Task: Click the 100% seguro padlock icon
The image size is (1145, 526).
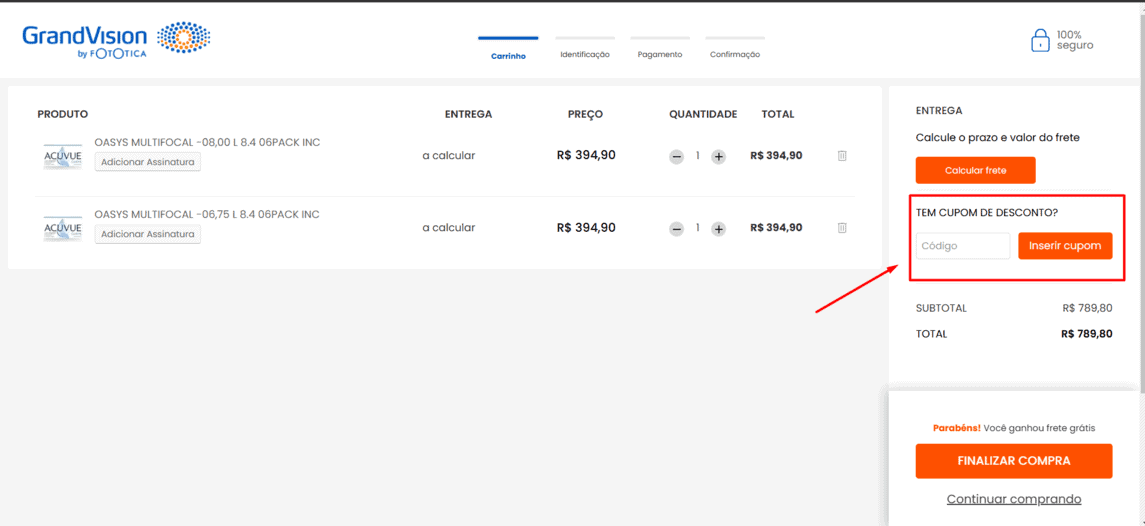Action: point(1039,41)
